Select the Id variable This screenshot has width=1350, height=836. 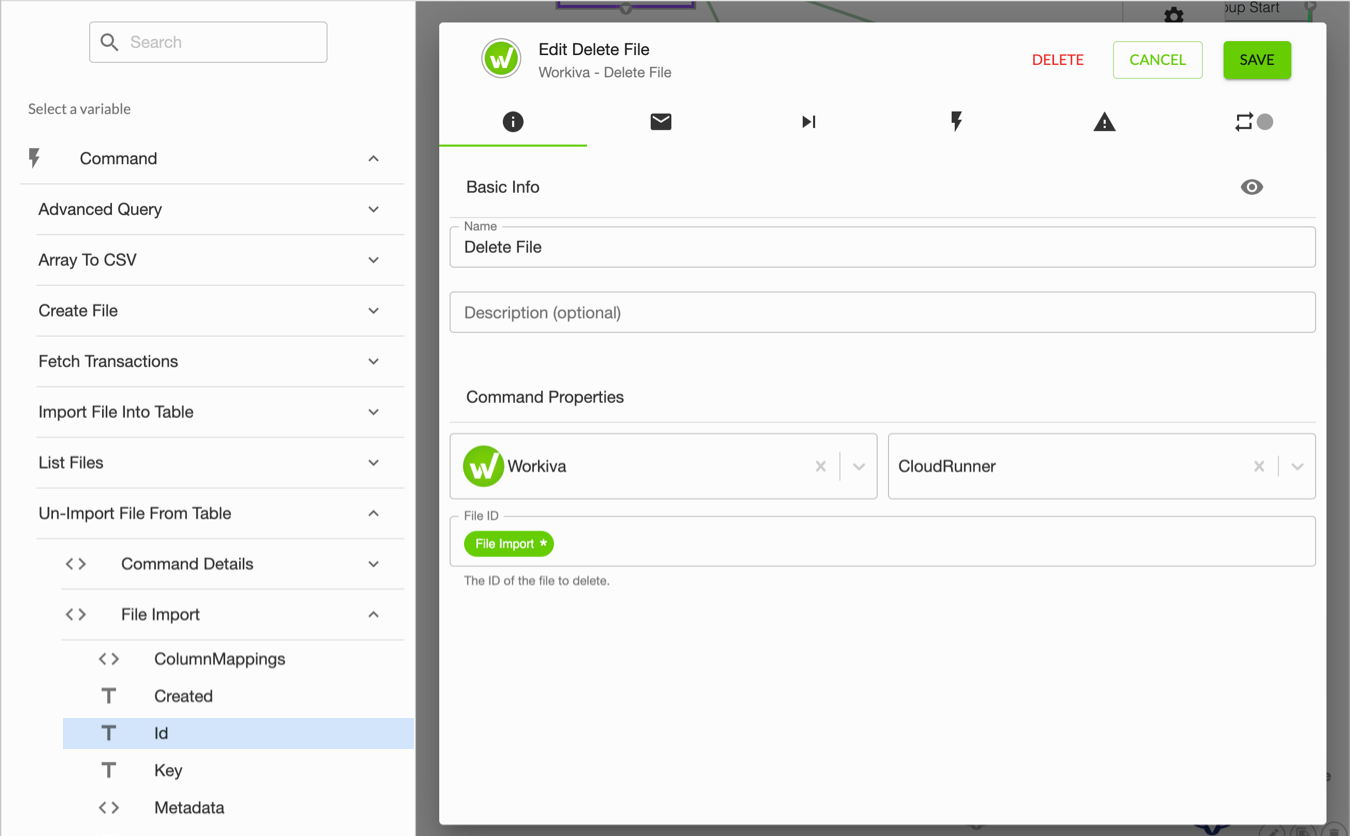(x=238, y=733)
